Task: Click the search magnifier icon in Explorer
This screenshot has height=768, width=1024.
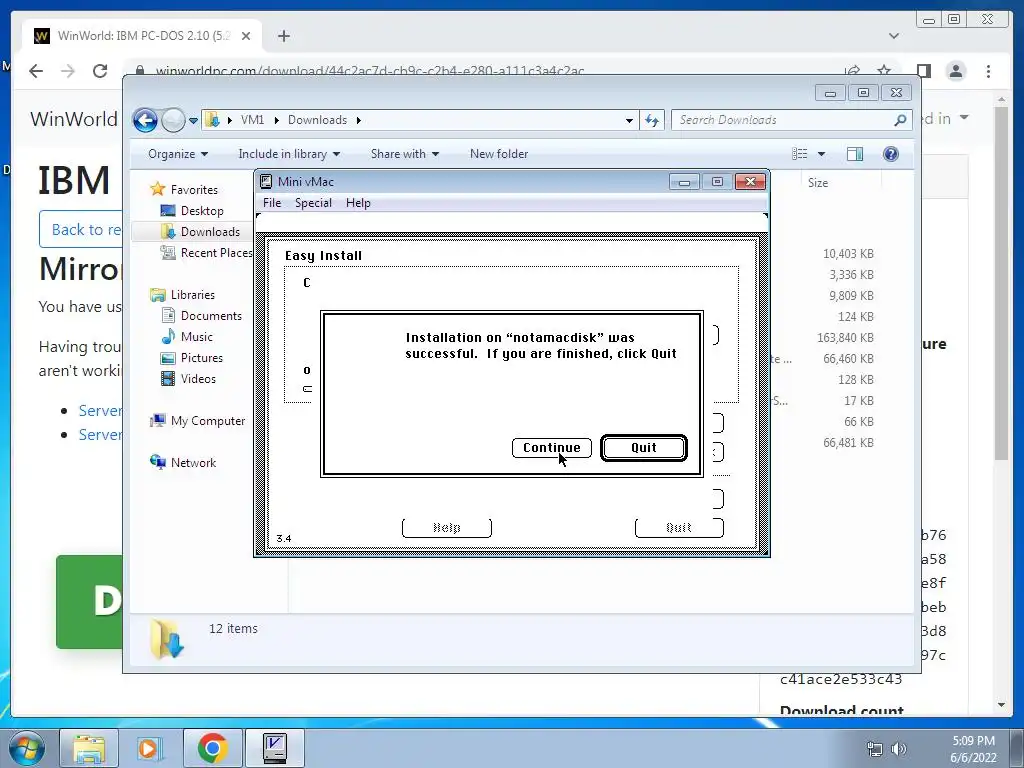Action: tap(901, 120)
